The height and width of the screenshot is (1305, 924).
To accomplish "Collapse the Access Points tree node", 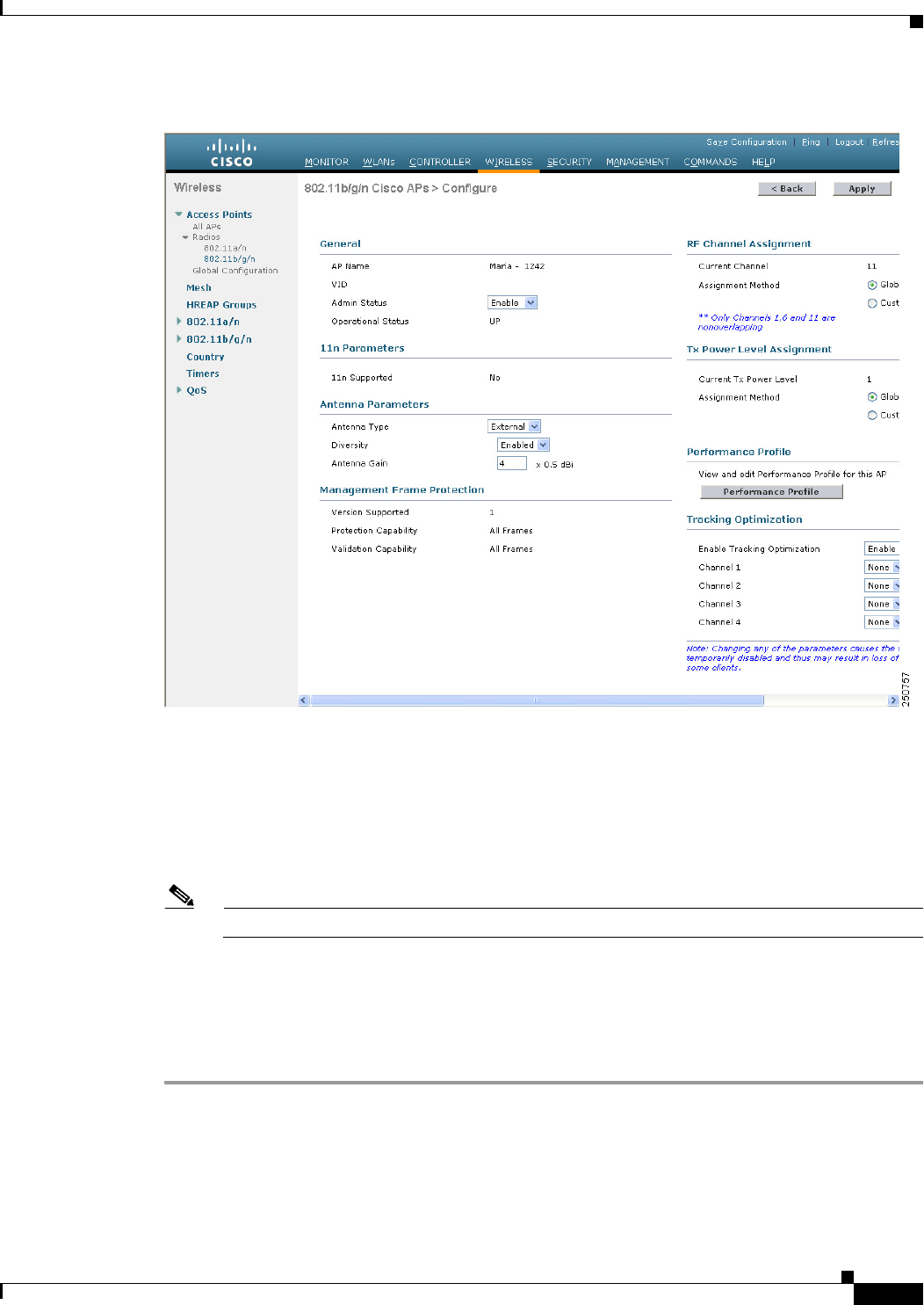I will [178, 214].
